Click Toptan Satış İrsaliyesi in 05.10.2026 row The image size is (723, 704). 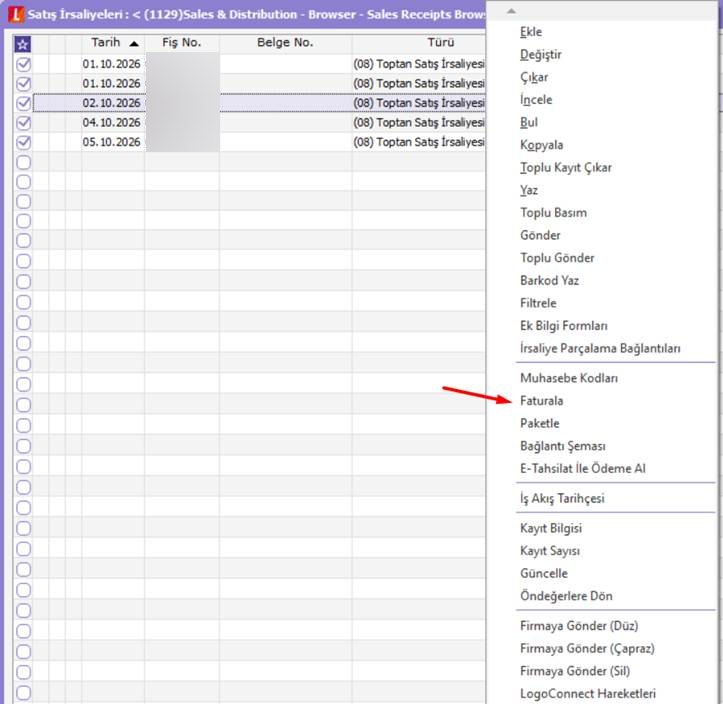[419, 142]
